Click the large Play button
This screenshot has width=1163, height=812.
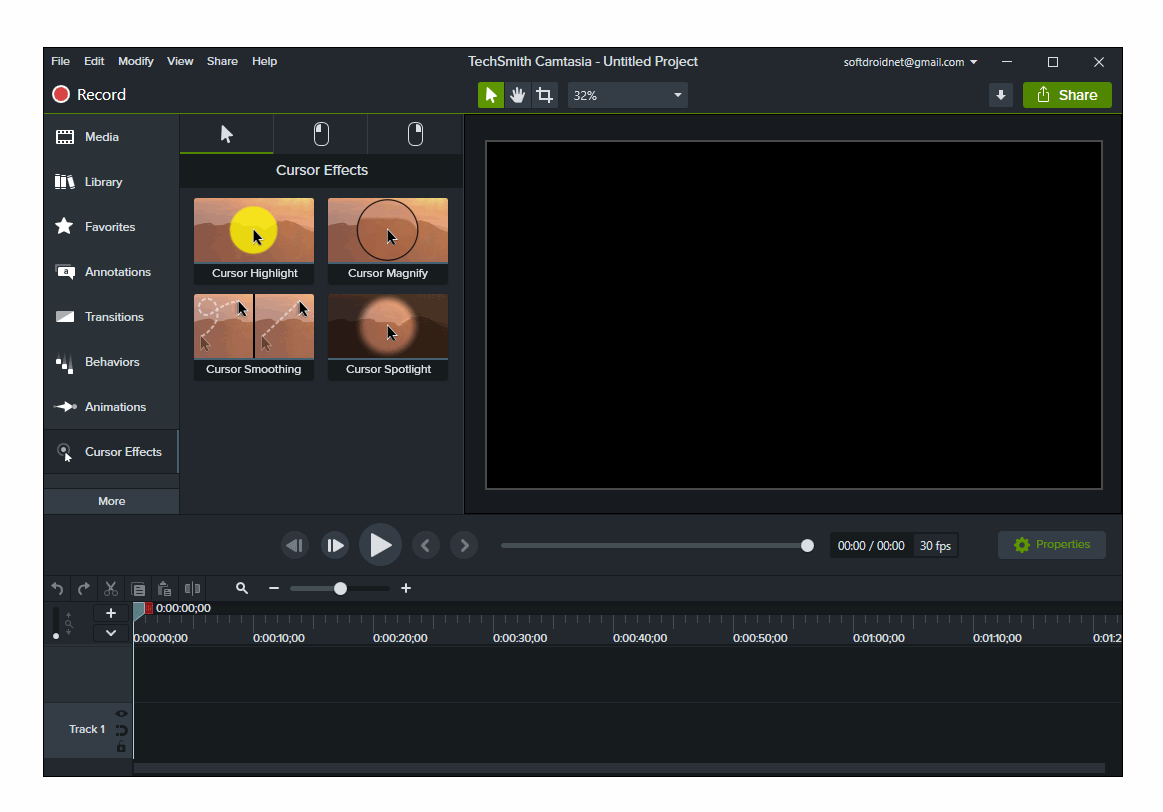pos(380,545)
